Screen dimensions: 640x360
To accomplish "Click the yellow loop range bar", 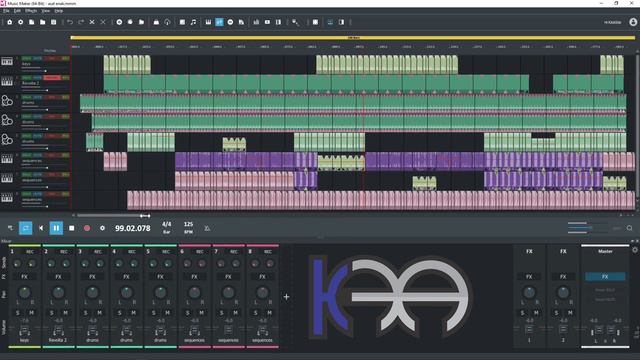I will [x=353, y=38].
